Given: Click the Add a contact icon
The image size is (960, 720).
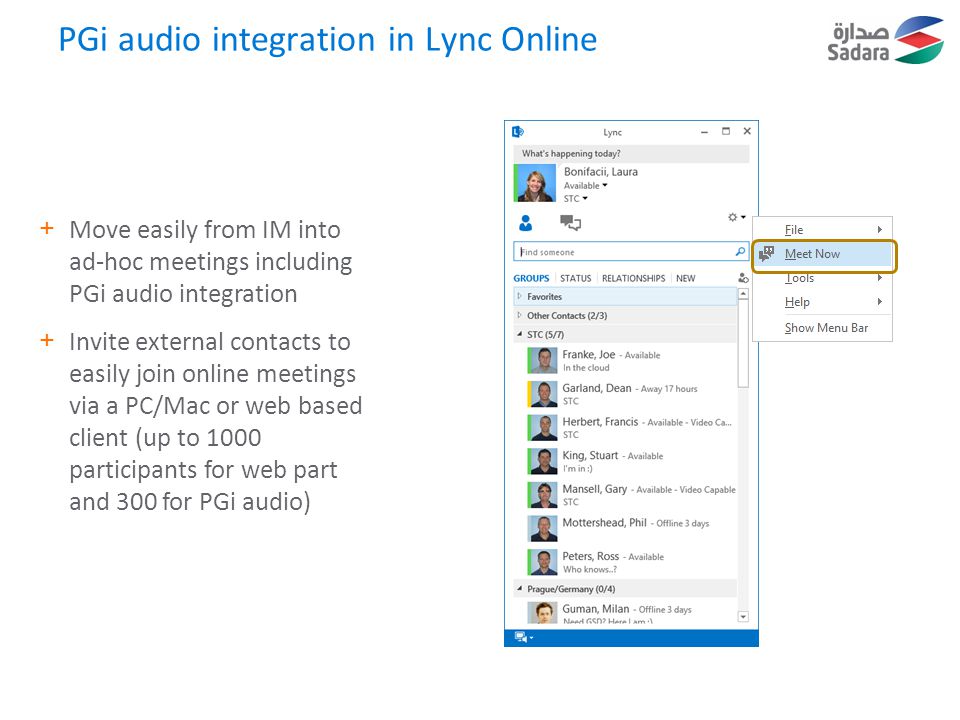Looking at the screenshot, I should pos(743,278).
